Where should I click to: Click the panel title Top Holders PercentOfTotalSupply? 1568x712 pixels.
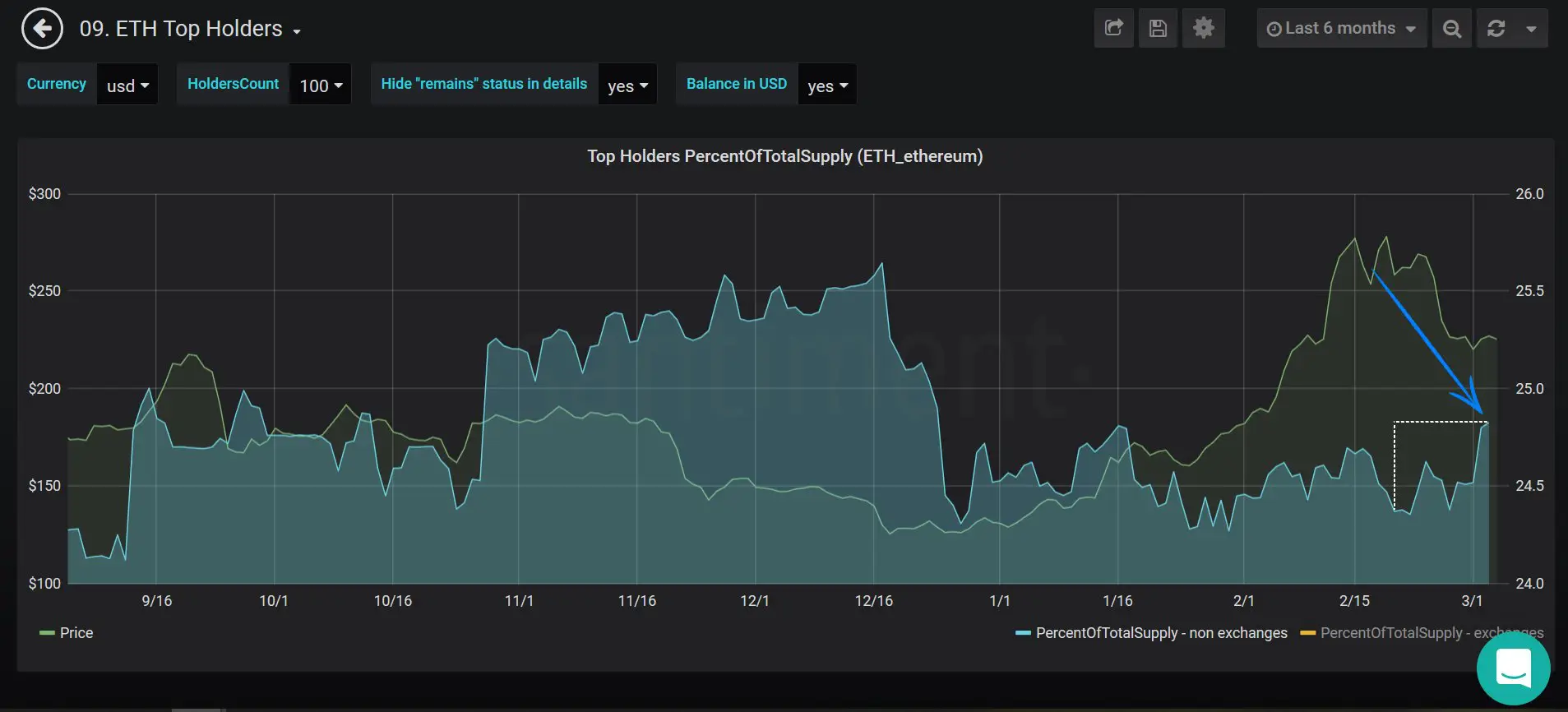tap(784, 156)
